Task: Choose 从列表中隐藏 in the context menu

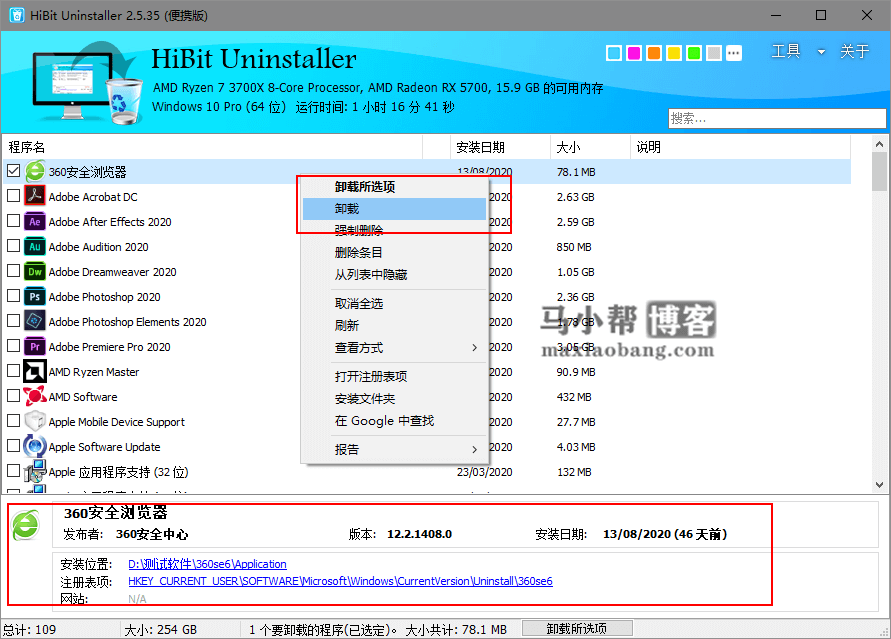Action: pos(394,275)
